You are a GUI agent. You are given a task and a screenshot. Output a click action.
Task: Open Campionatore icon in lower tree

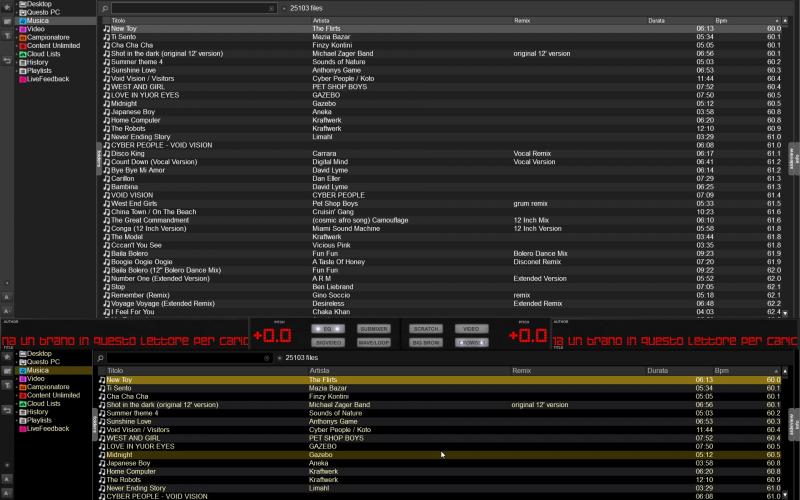point(22,387)
